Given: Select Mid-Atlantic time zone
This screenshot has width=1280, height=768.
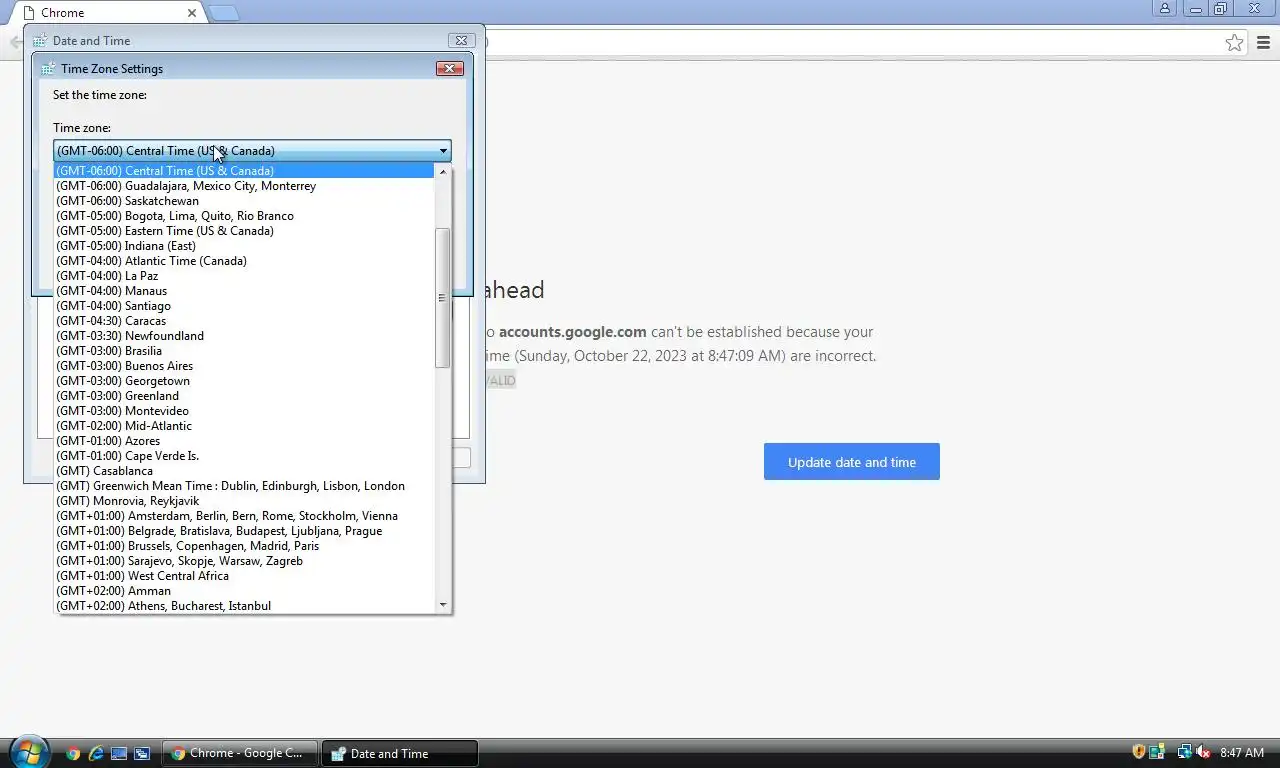Looking at the screenshot, I should tap(244, 426).
